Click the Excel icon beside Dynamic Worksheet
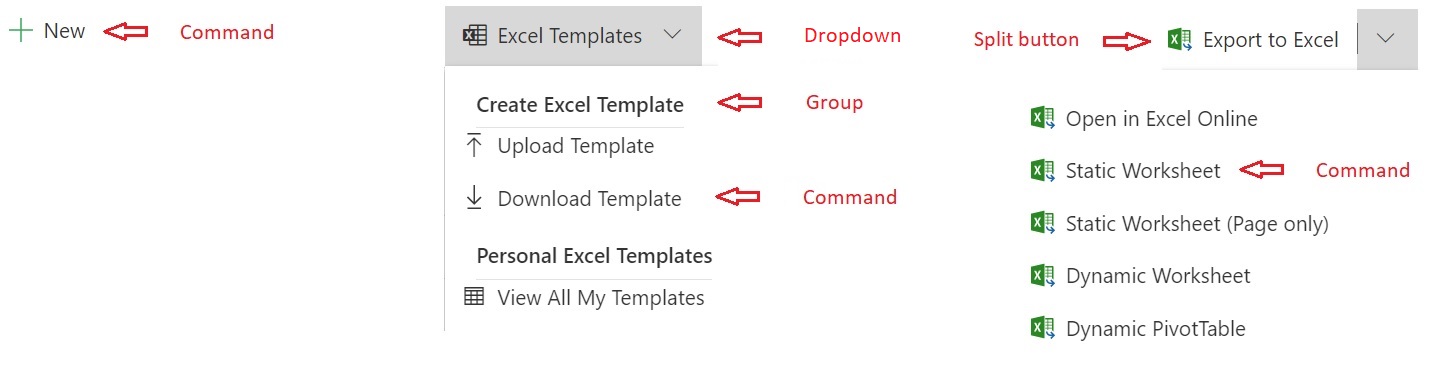 coord(1042,275)
